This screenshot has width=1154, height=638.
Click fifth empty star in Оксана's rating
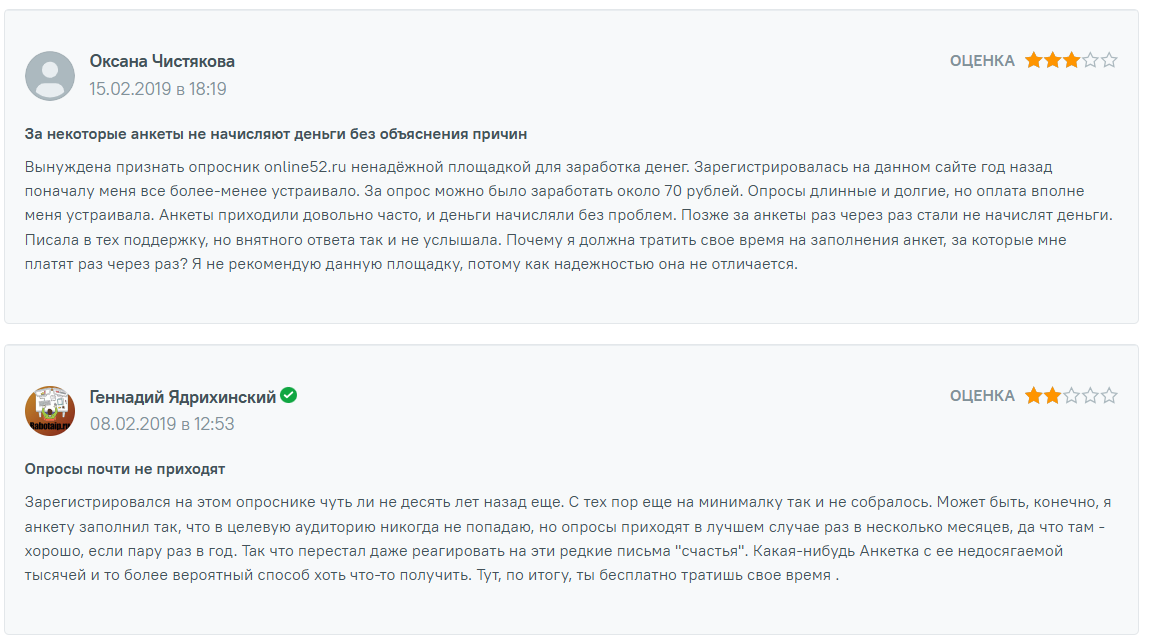click(1109, 61)
